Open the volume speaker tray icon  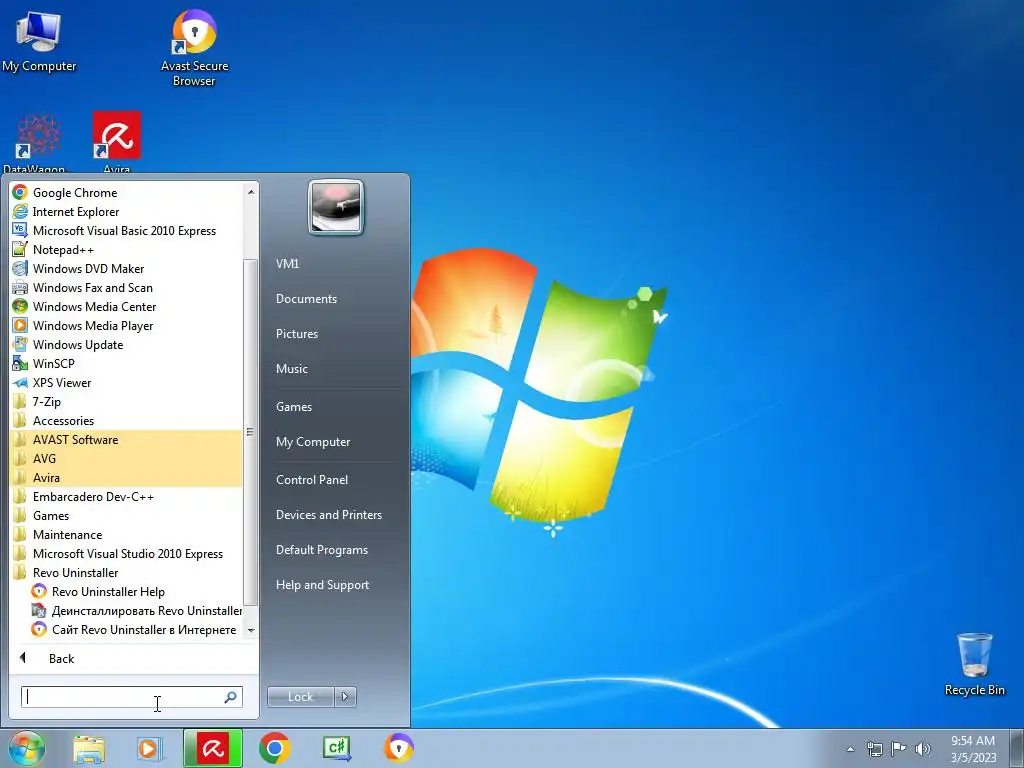(x=923, y=748)
